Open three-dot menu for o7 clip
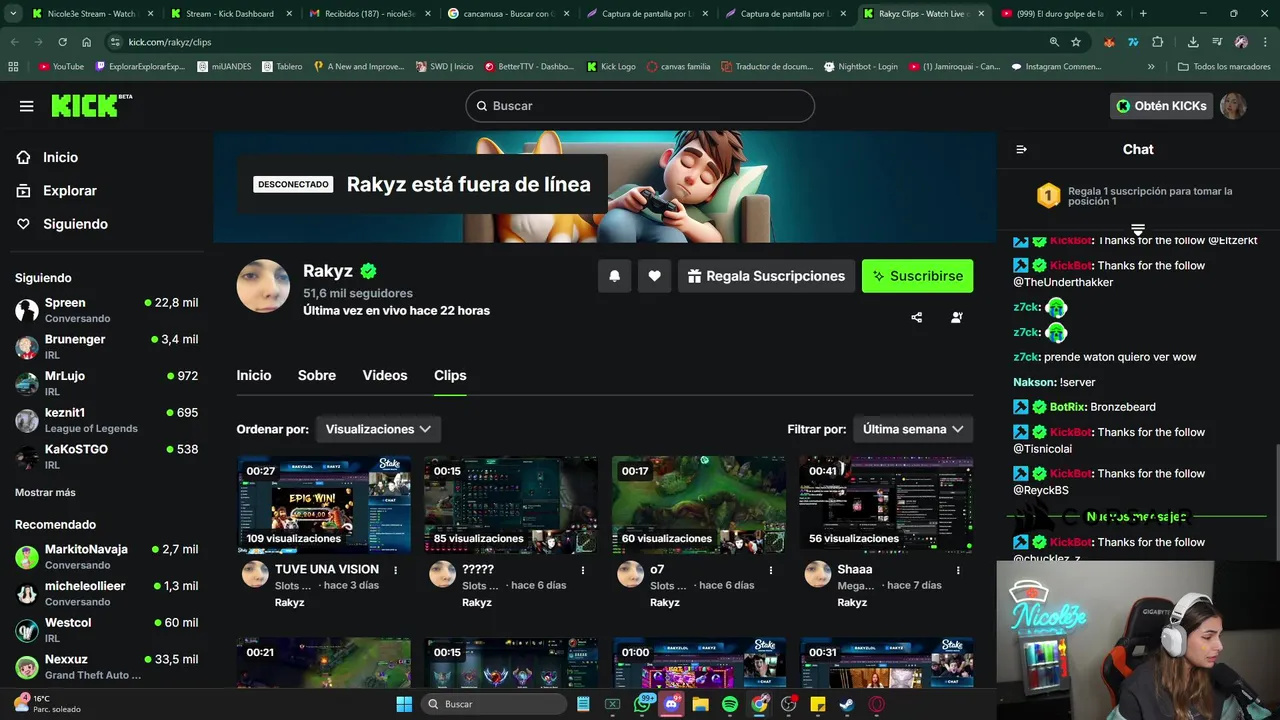 point(771,570)
